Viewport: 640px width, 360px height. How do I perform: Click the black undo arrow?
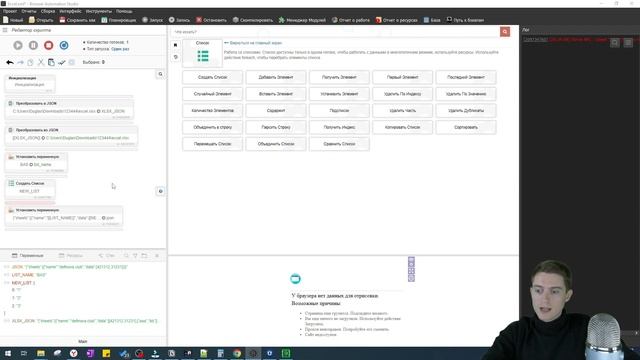pos(10,62)
